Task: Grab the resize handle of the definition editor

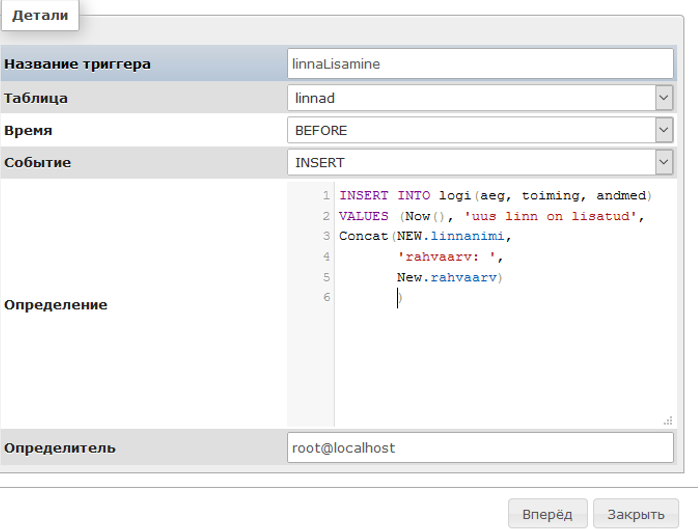Action: pos(668,421)
